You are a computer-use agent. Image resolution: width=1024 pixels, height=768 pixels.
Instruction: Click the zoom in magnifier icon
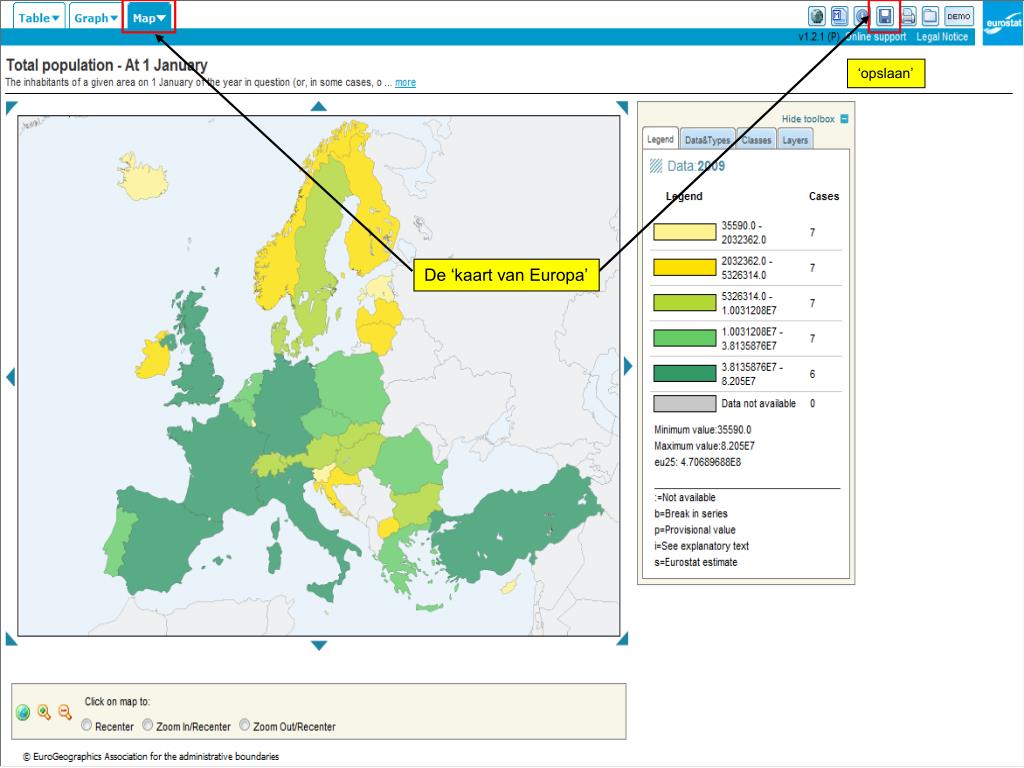click(44, 712)
